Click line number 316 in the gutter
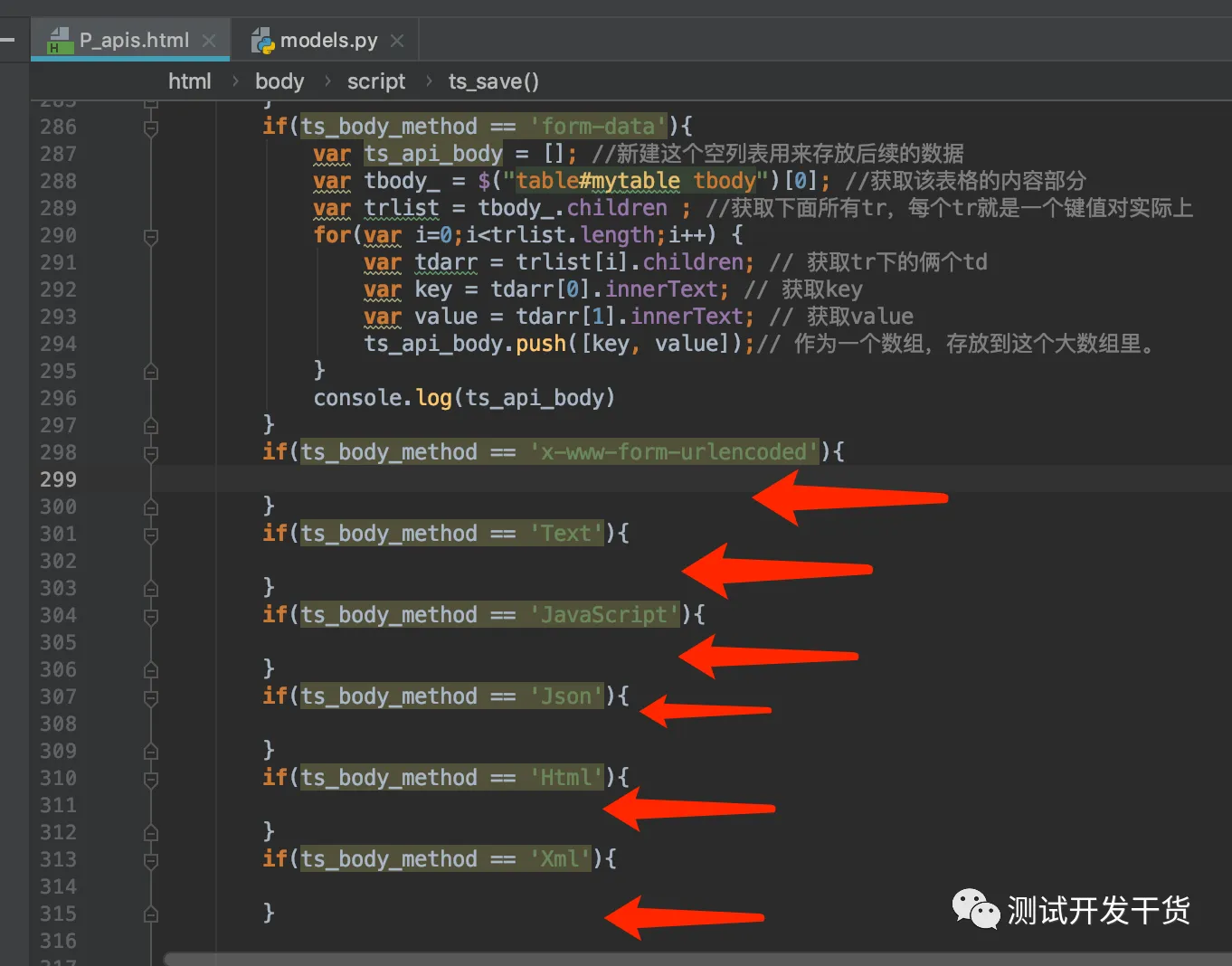 58,941
